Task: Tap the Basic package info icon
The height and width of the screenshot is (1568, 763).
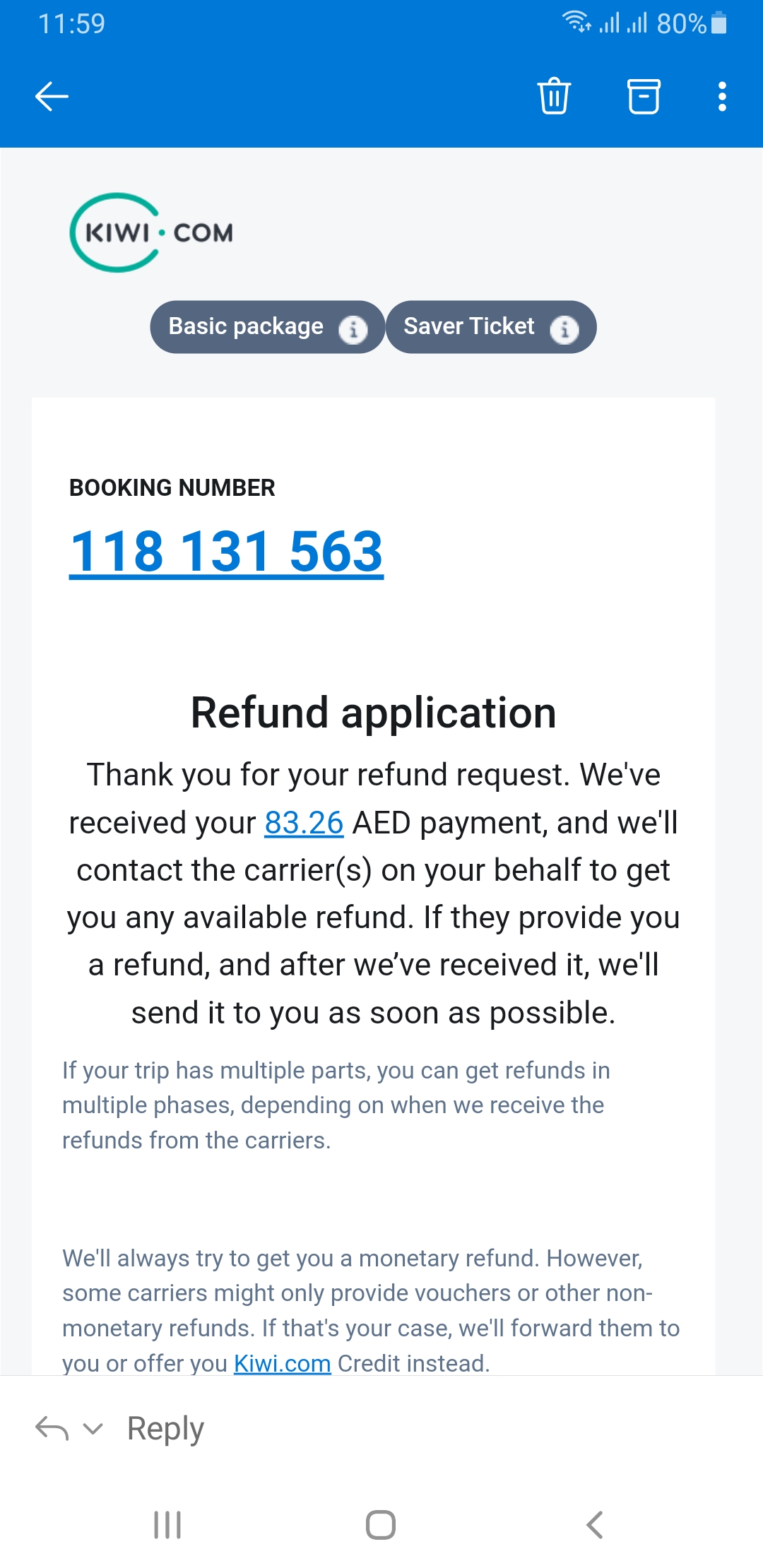Action: pos(353,329)
